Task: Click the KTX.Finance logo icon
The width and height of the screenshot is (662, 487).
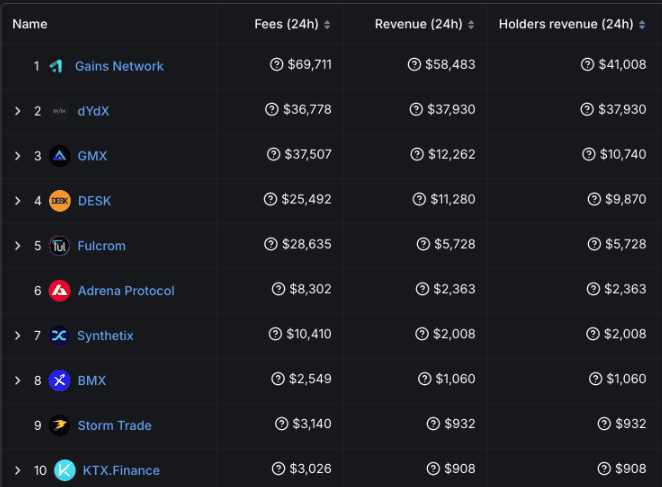Action: pyautogui.click(x=65, y=470)
